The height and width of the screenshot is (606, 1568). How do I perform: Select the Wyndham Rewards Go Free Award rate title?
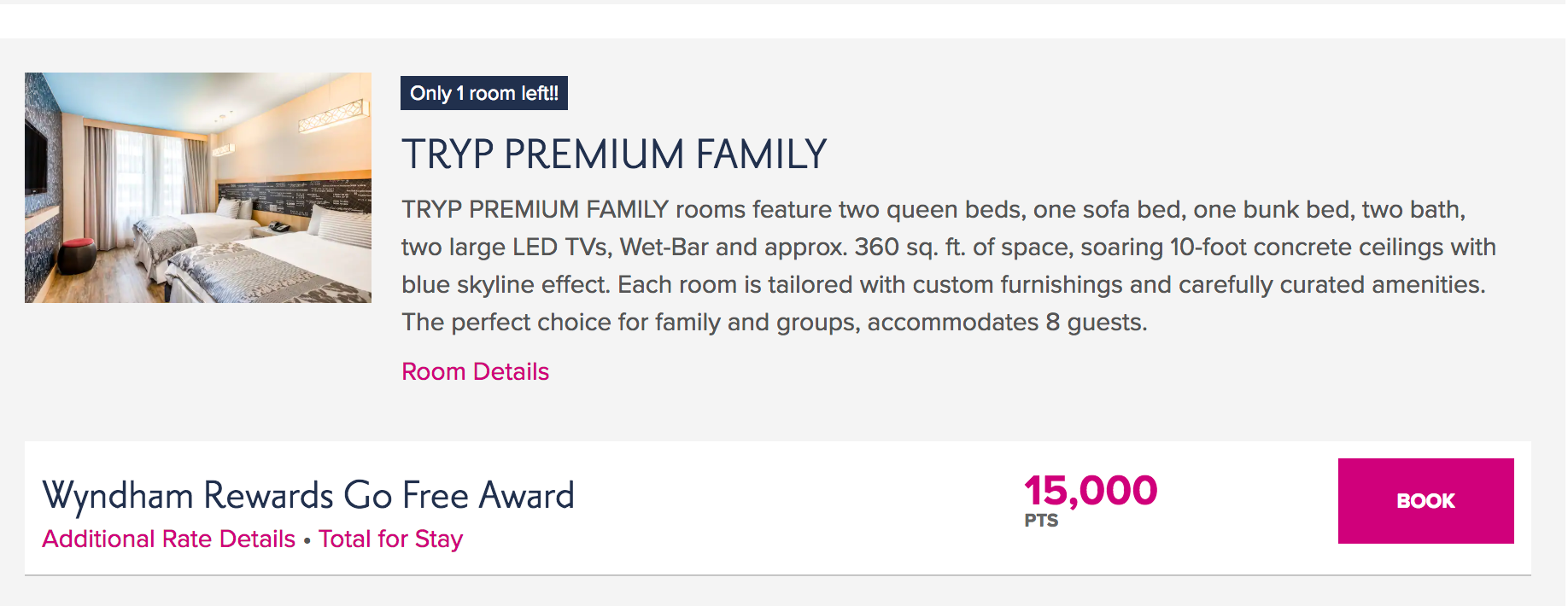coord(307,496)
